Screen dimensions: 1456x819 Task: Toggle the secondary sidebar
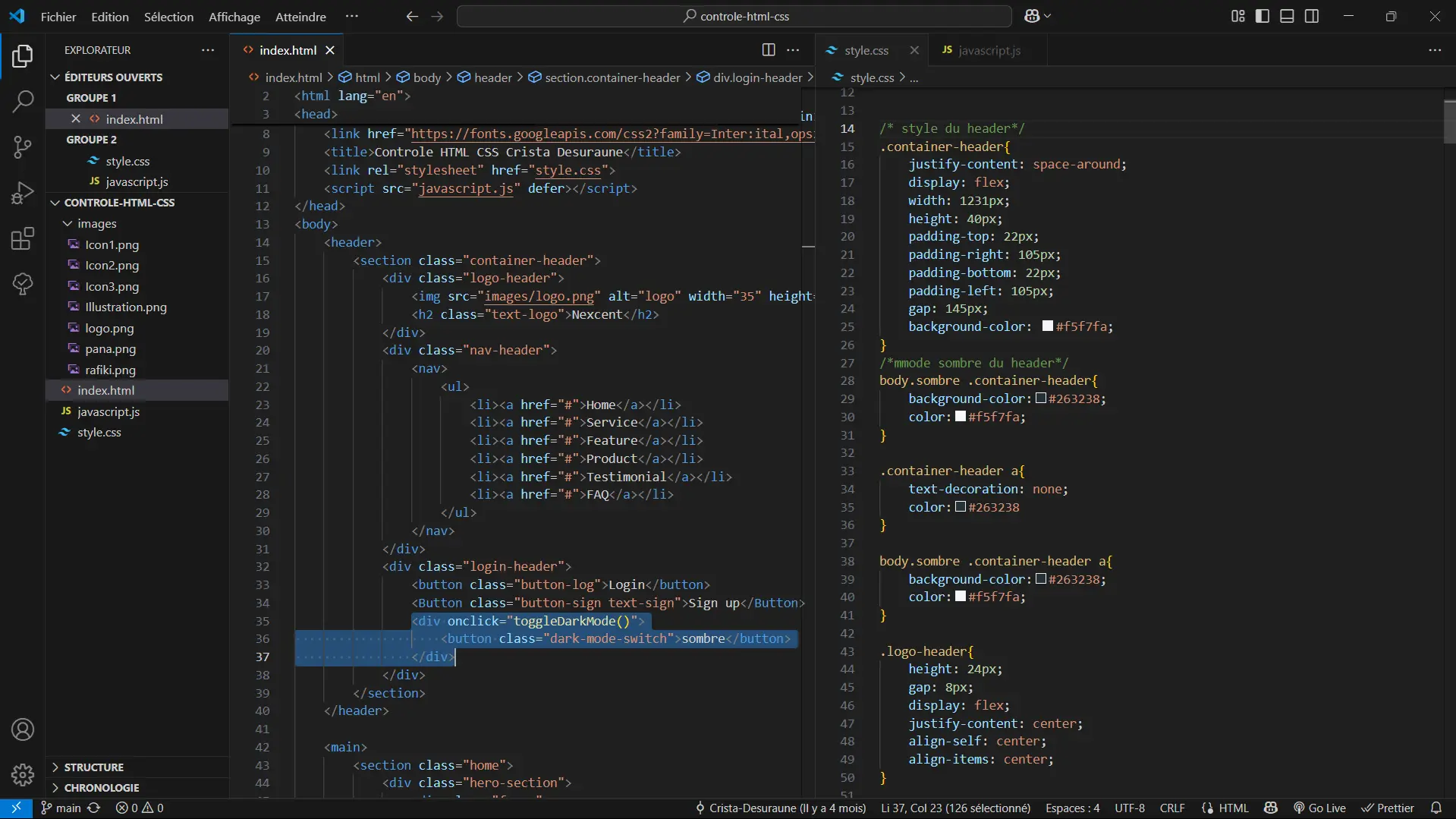tap(1312, 15)
